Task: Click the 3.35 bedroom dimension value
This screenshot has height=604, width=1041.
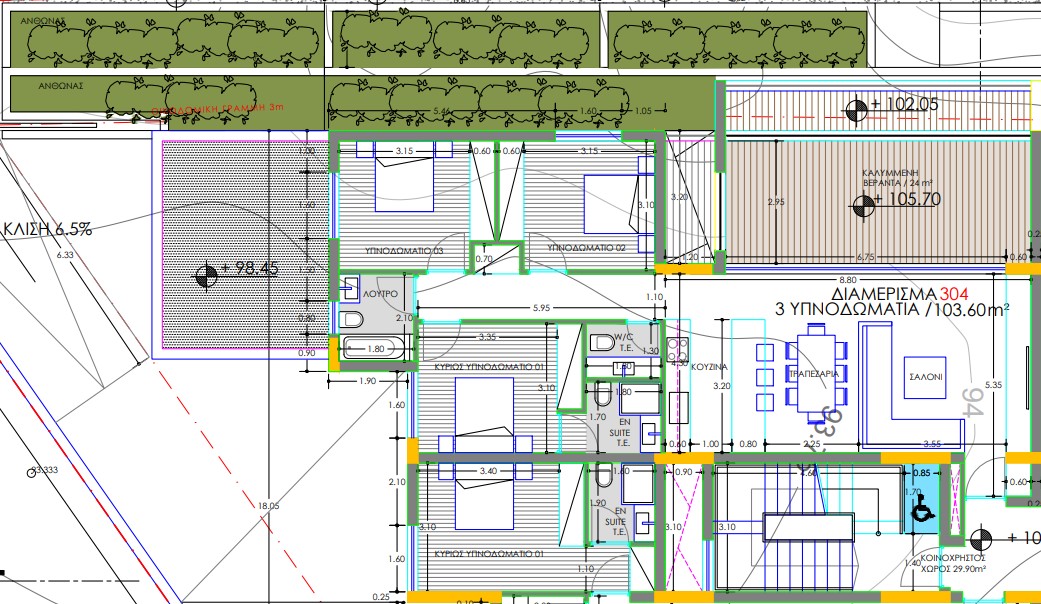Action: (x=487, y=337)
